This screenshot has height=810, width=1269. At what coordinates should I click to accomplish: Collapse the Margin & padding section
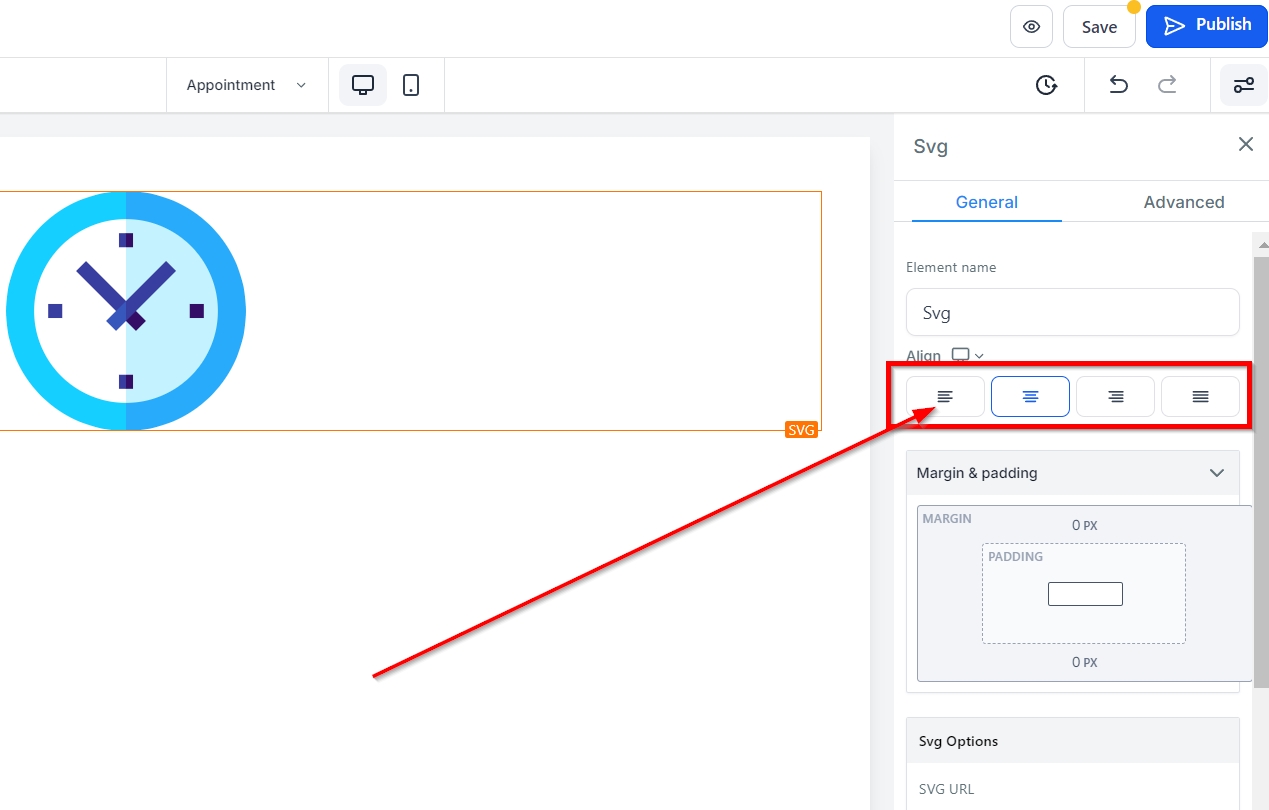pos(1216,473)
